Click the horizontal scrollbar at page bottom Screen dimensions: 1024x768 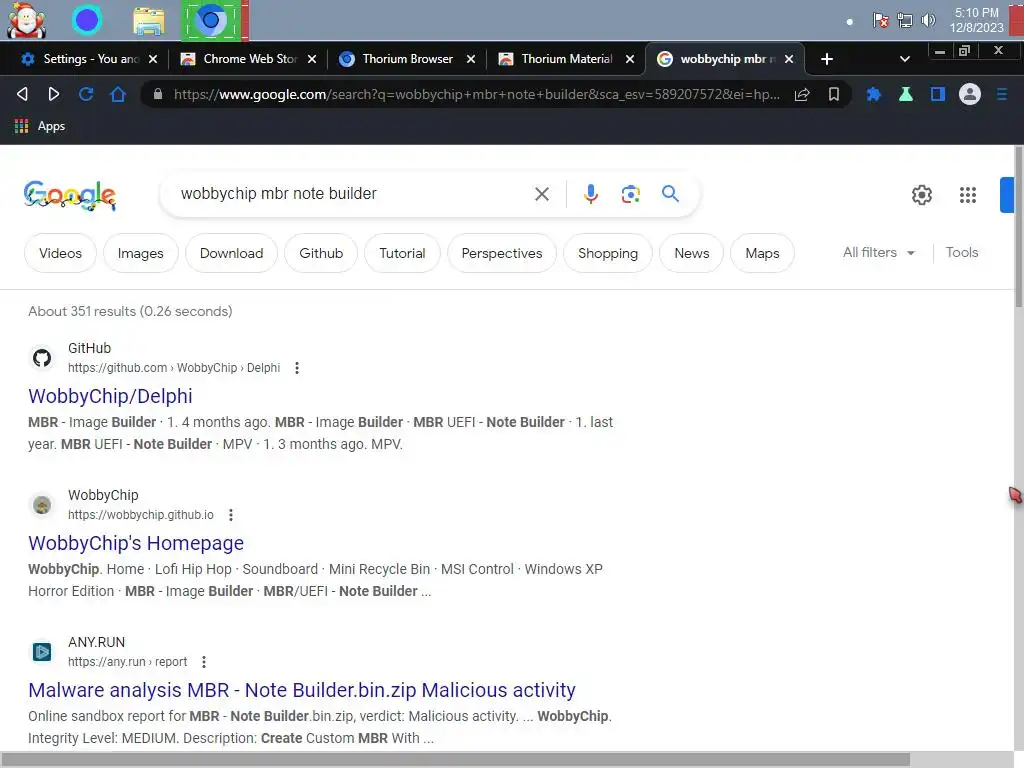[x=455, y=760]
